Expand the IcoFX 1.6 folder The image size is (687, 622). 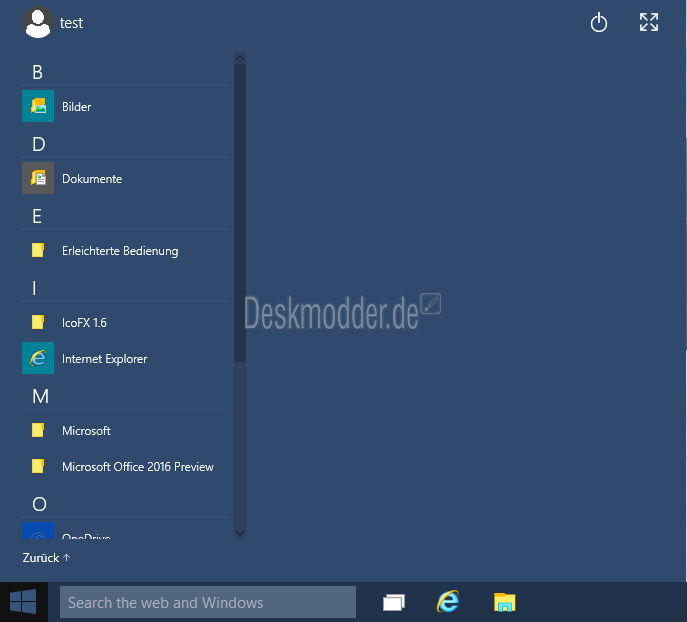[84, 323]
